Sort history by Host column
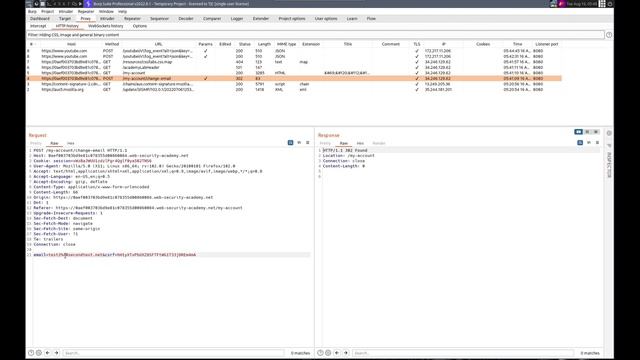The height and width of the screenshot is (360, 640). tap(71, 44)
